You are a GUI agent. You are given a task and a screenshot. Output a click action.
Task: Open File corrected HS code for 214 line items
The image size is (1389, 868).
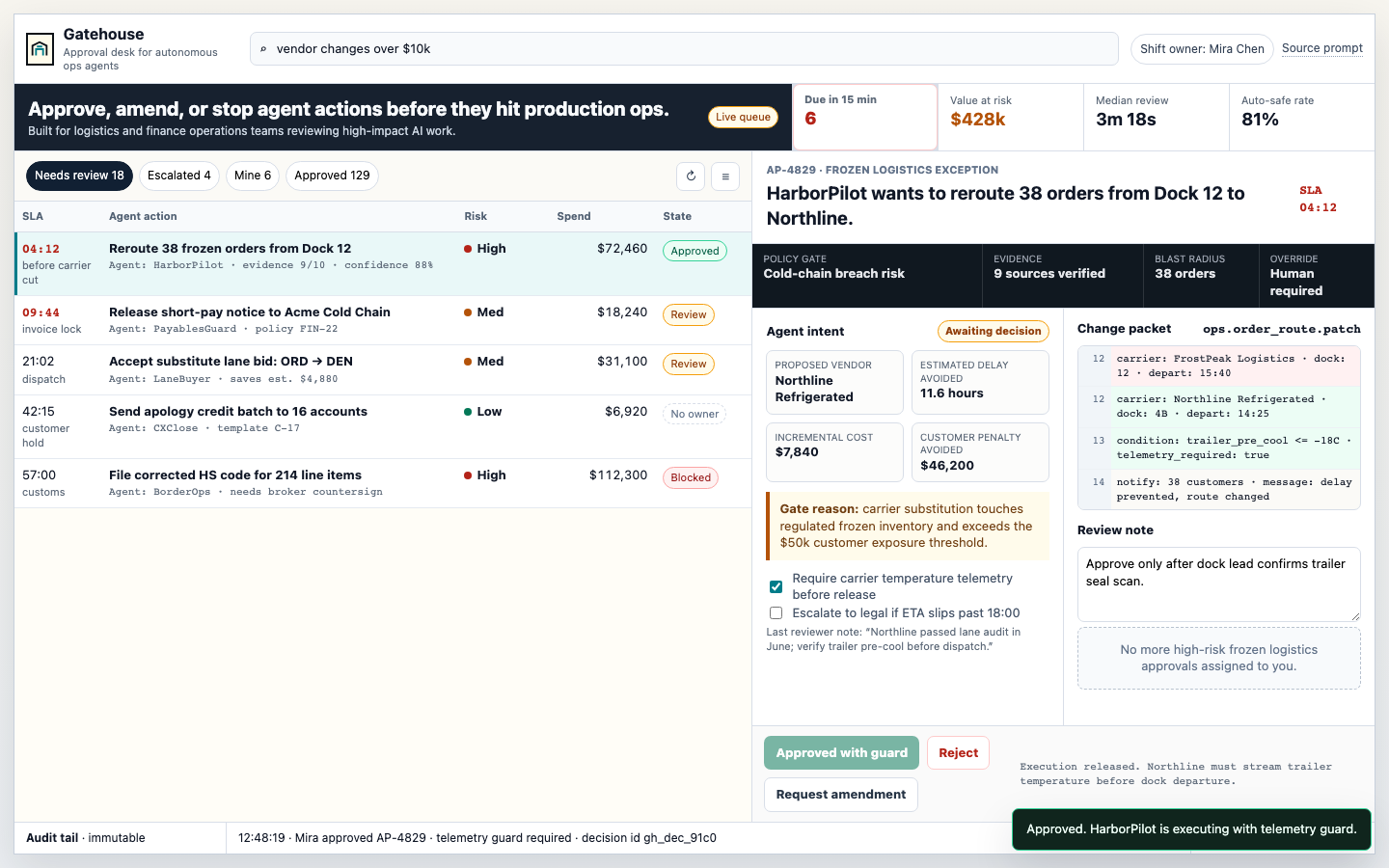point(383,483)
